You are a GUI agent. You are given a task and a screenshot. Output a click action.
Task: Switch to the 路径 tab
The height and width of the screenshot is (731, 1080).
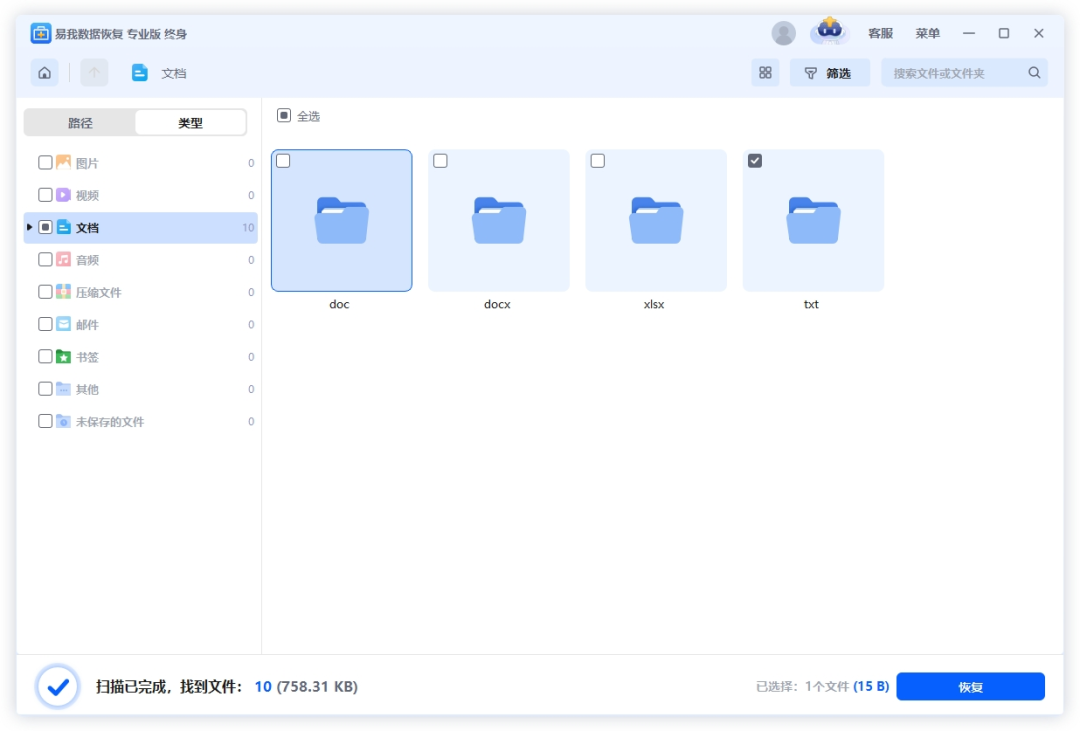[82, 121]
